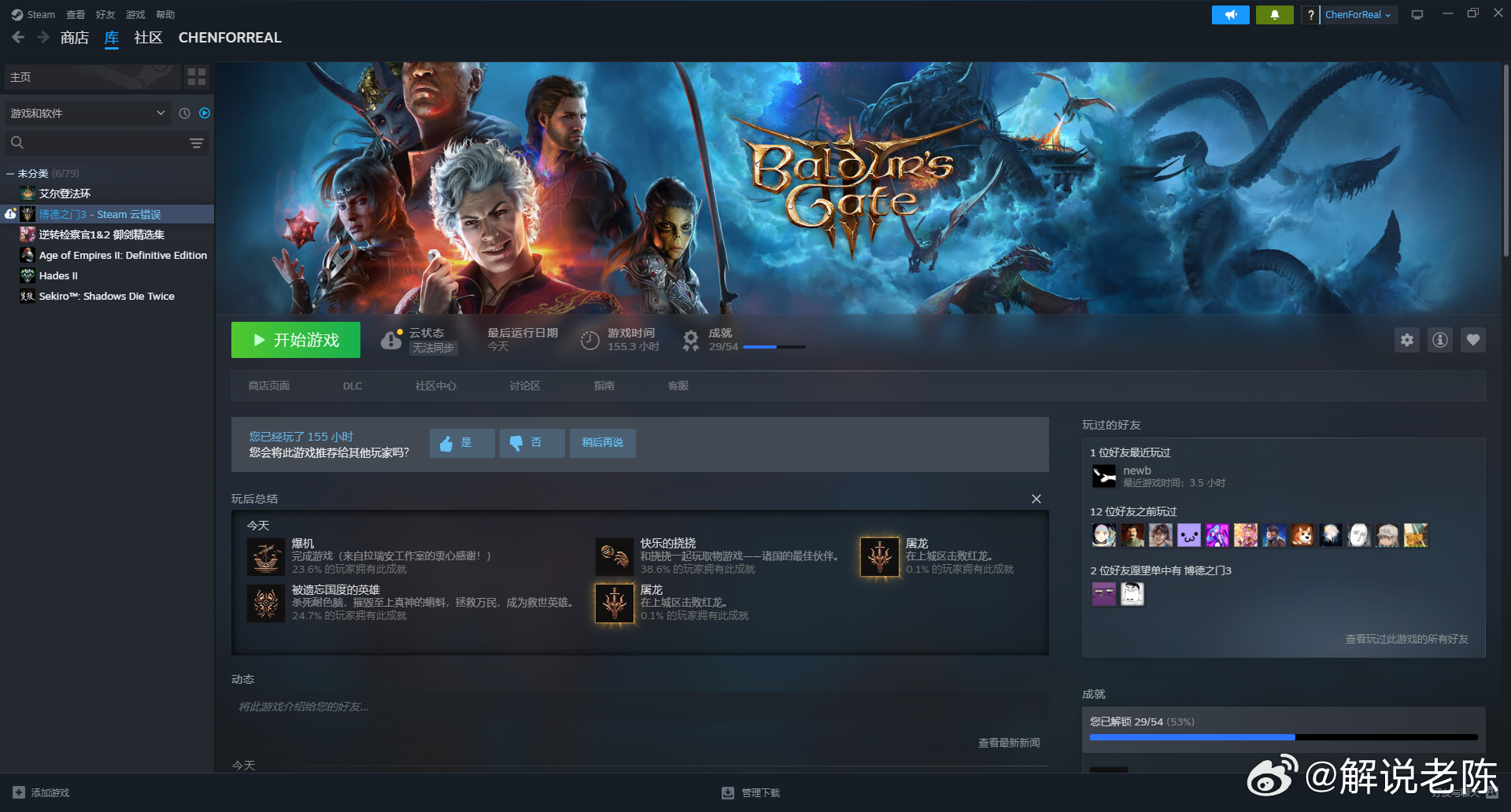Open the 查看 menu
The image size is (1511, 812).
76,15
